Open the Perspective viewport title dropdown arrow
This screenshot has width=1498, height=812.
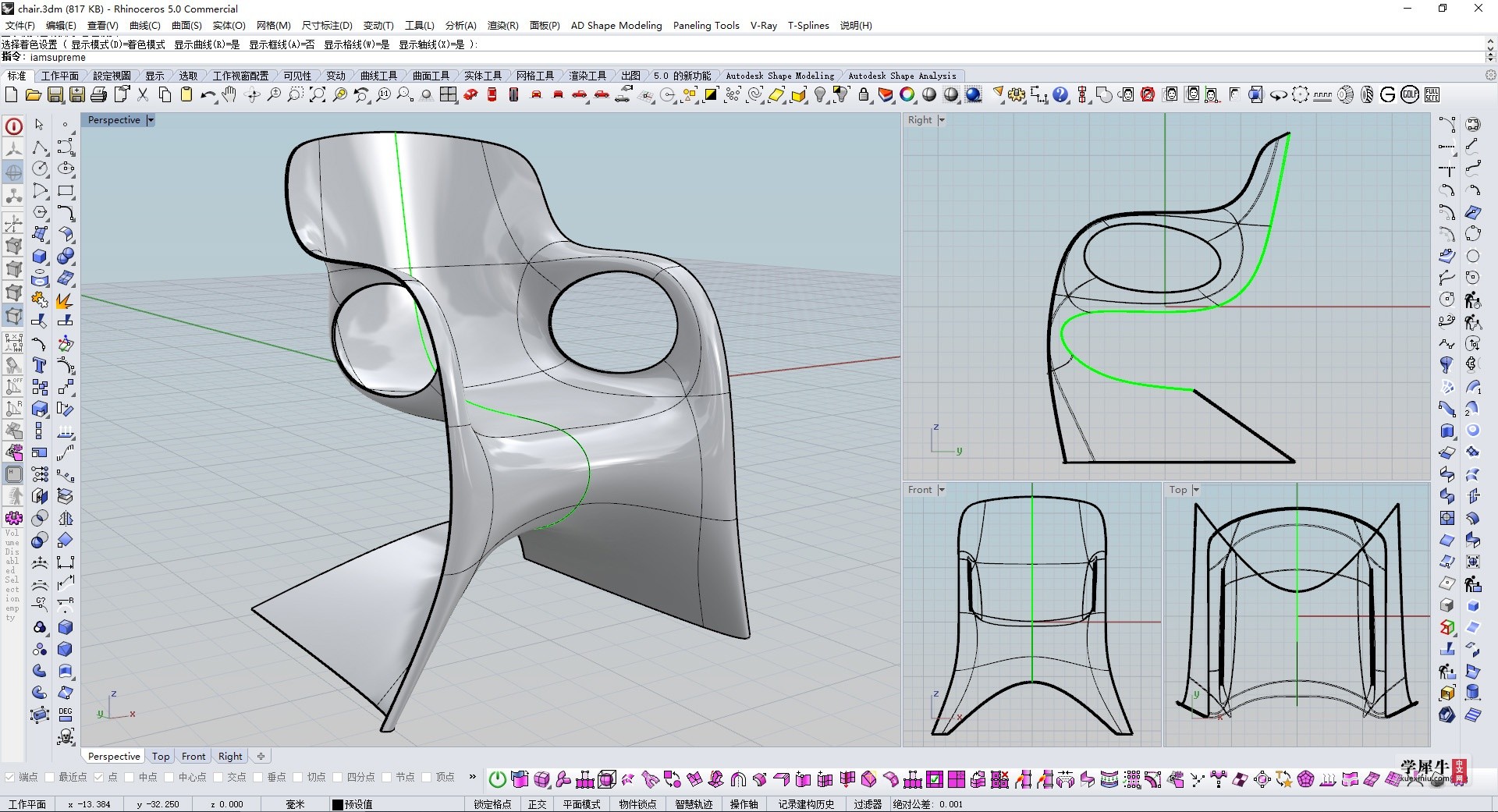pyautogui.click(x=151, y=120)
